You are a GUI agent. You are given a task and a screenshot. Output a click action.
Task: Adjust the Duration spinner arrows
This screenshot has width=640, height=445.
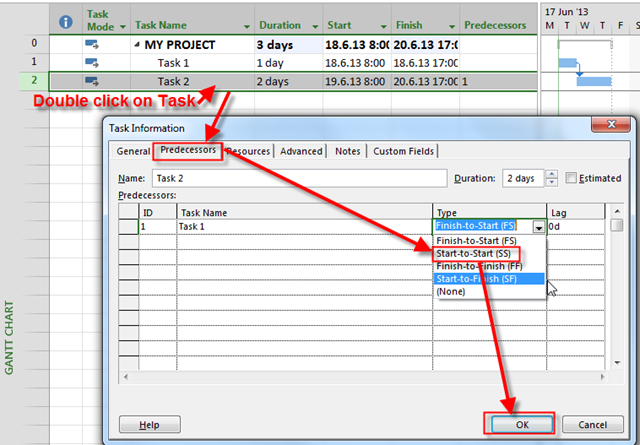pos(553,178)
